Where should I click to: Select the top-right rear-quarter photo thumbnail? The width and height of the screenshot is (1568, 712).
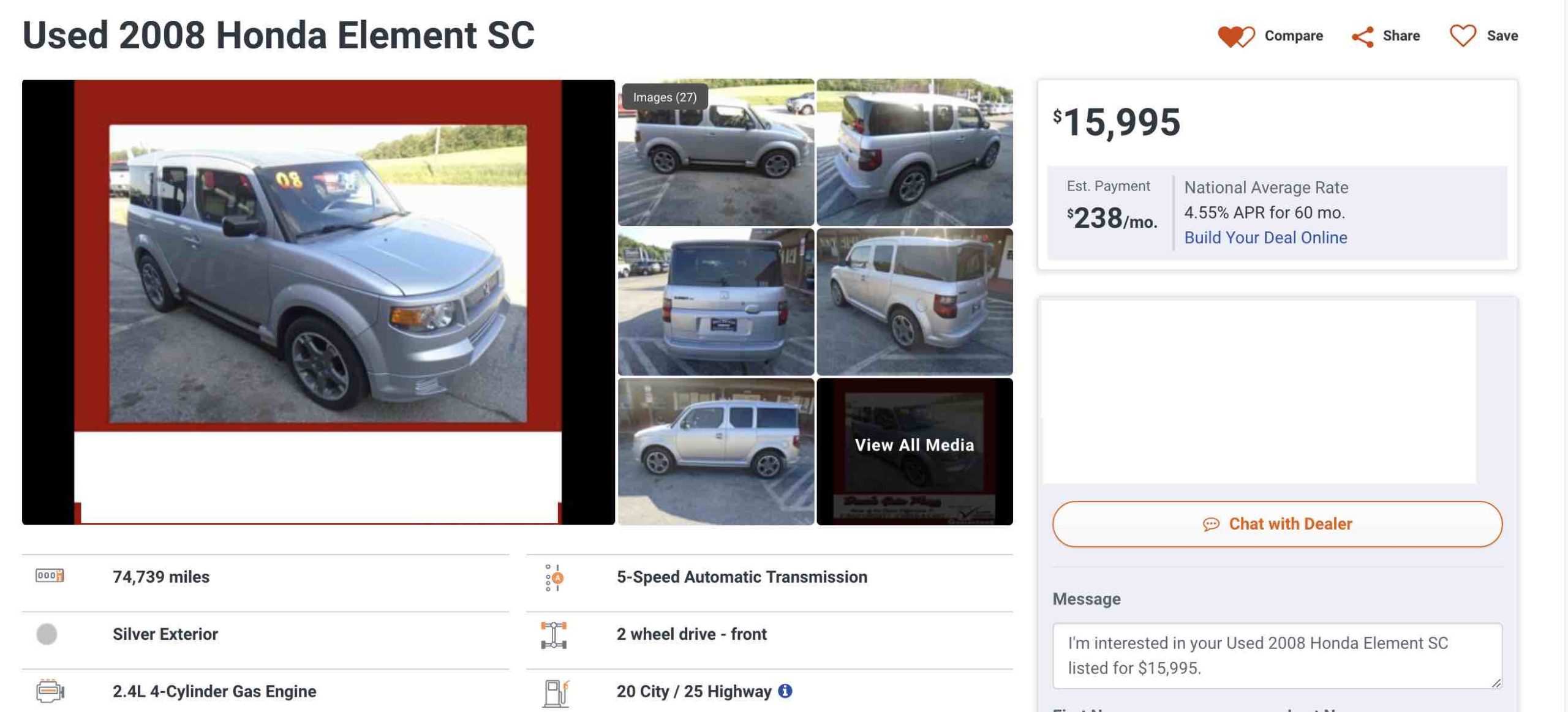(914, 152)
